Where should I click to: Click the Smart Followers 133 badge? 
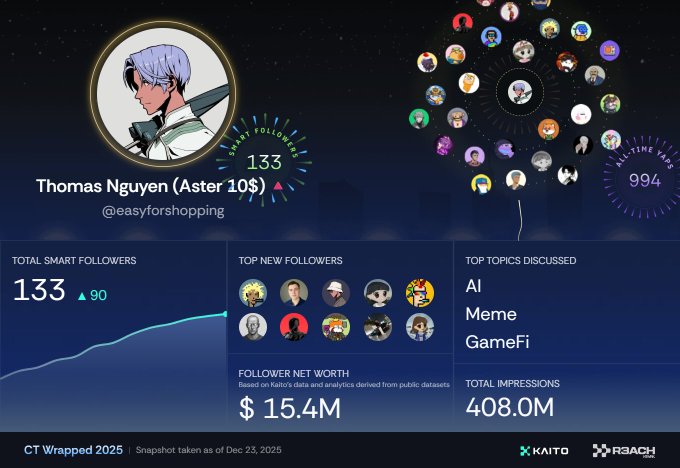264,160
